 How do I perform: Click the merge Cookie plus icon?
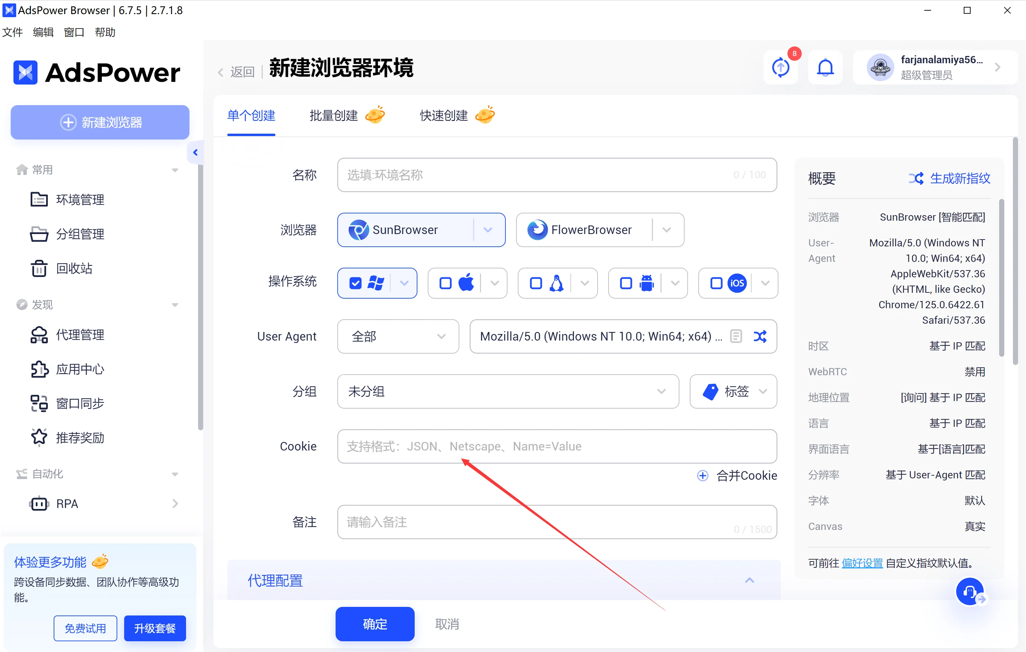(702, 476)
